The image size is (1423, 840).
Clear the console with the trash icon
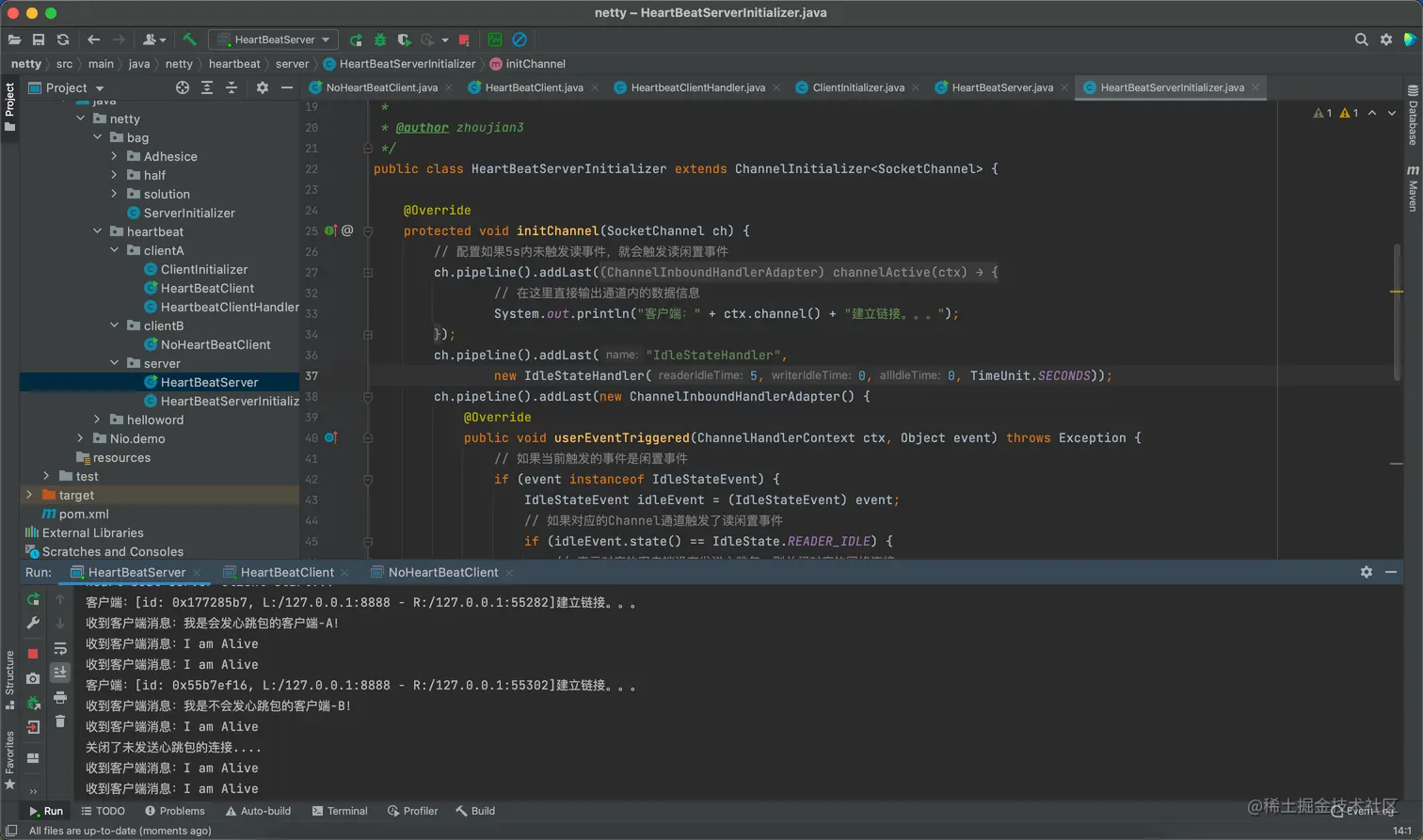tap(60, 721)
